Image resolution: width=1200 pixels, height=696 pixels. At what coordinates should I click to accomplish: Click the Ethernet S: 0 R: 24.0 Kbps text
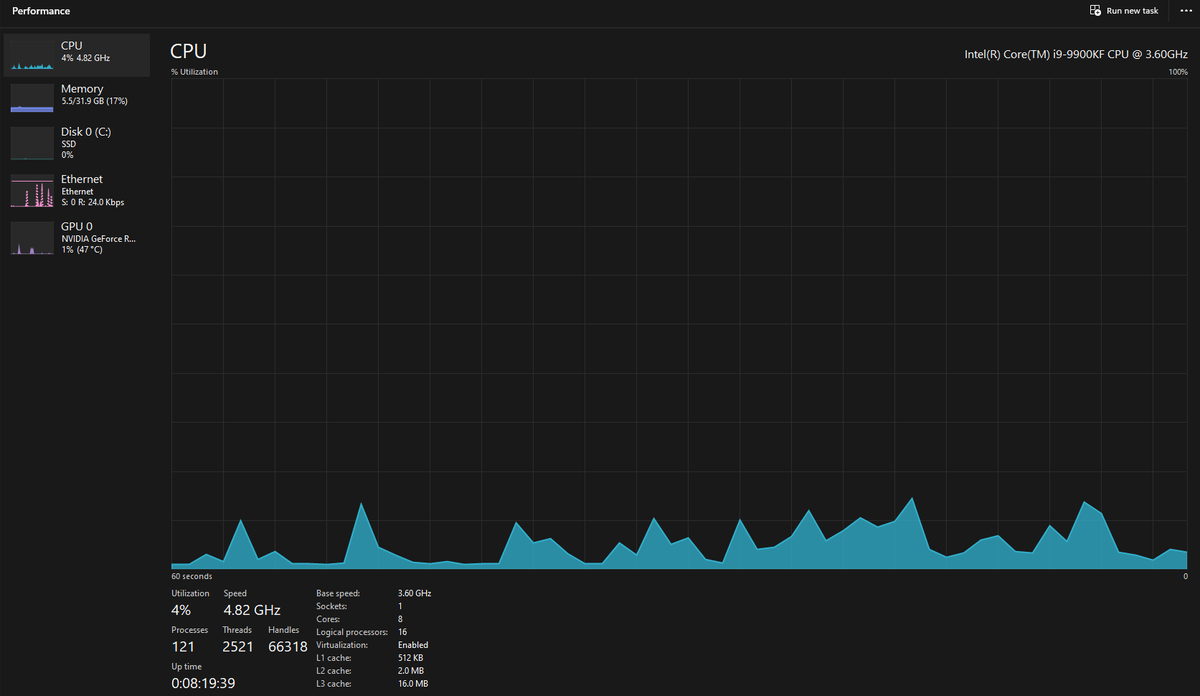[92, 203]
